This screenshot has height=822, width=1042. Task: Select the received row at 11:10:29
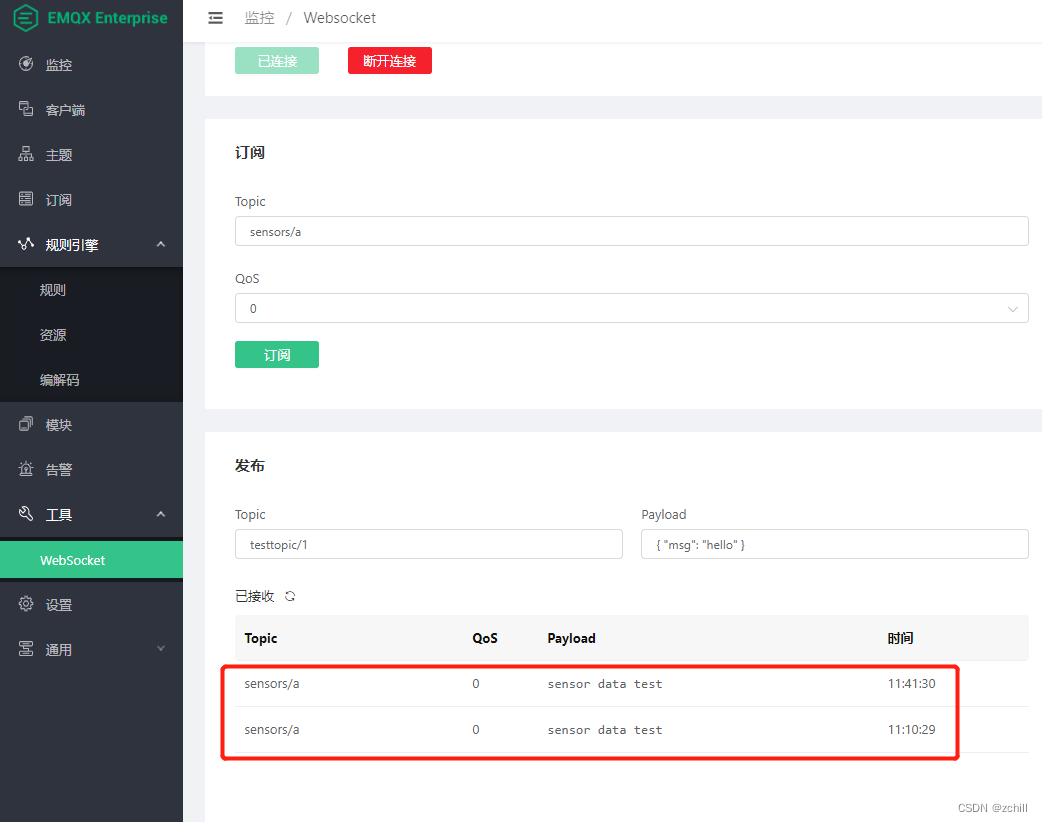631,730
